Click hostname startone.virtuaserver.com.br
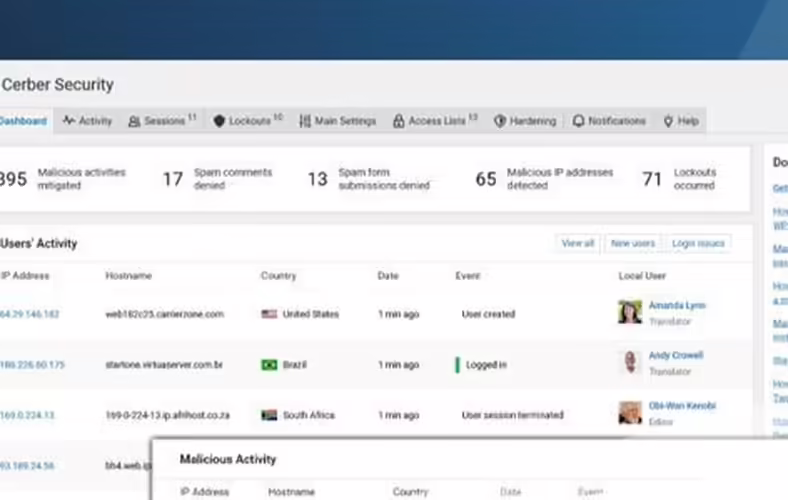 (164, 365)
